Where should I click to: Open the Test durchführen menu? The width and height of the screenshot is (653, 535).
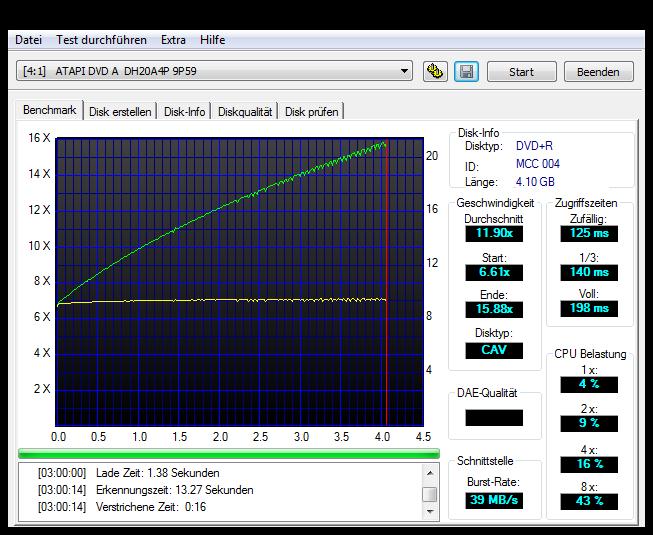click(101, 40)
